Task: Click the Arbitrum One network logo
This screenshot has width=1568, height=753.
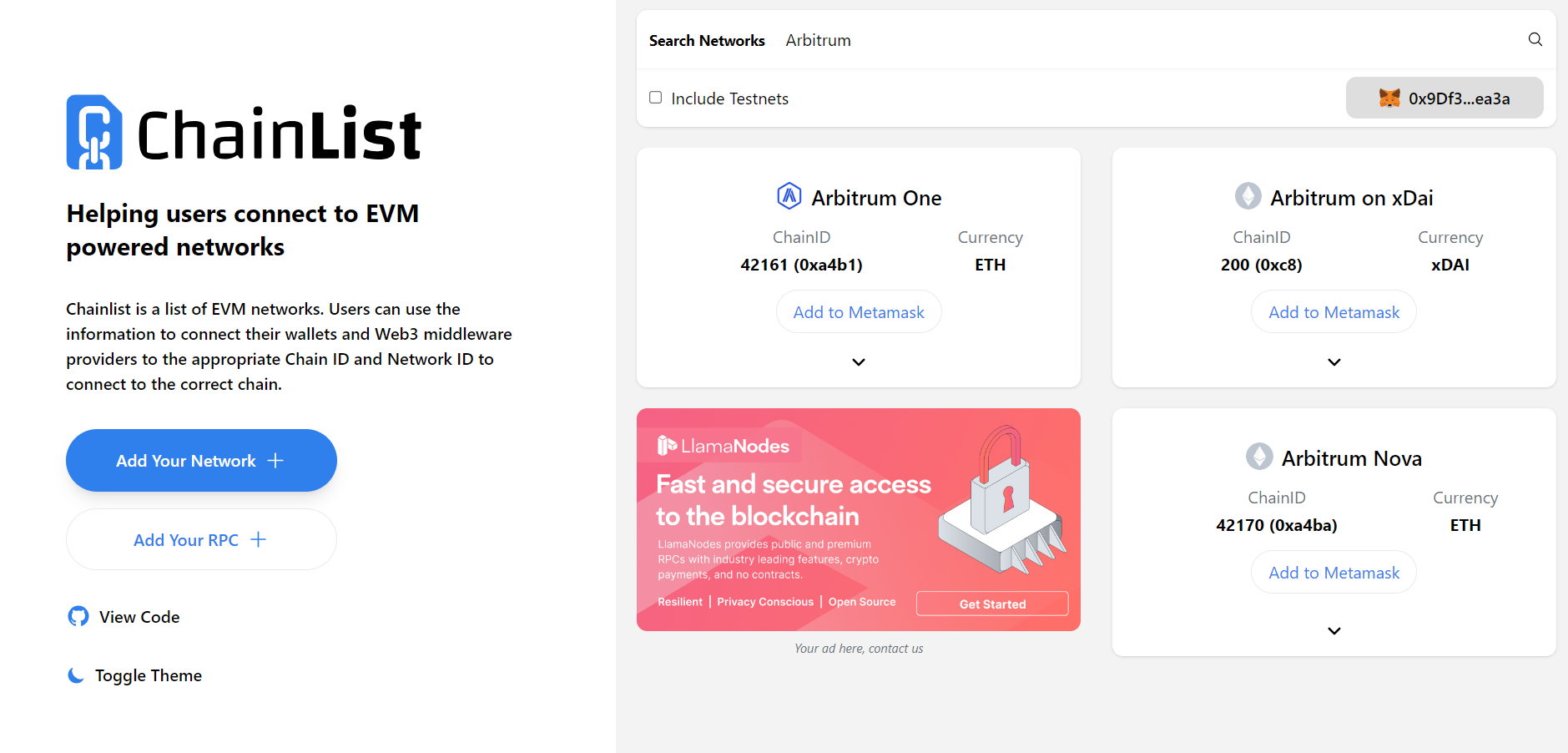Action: click(x=789, y=197)
